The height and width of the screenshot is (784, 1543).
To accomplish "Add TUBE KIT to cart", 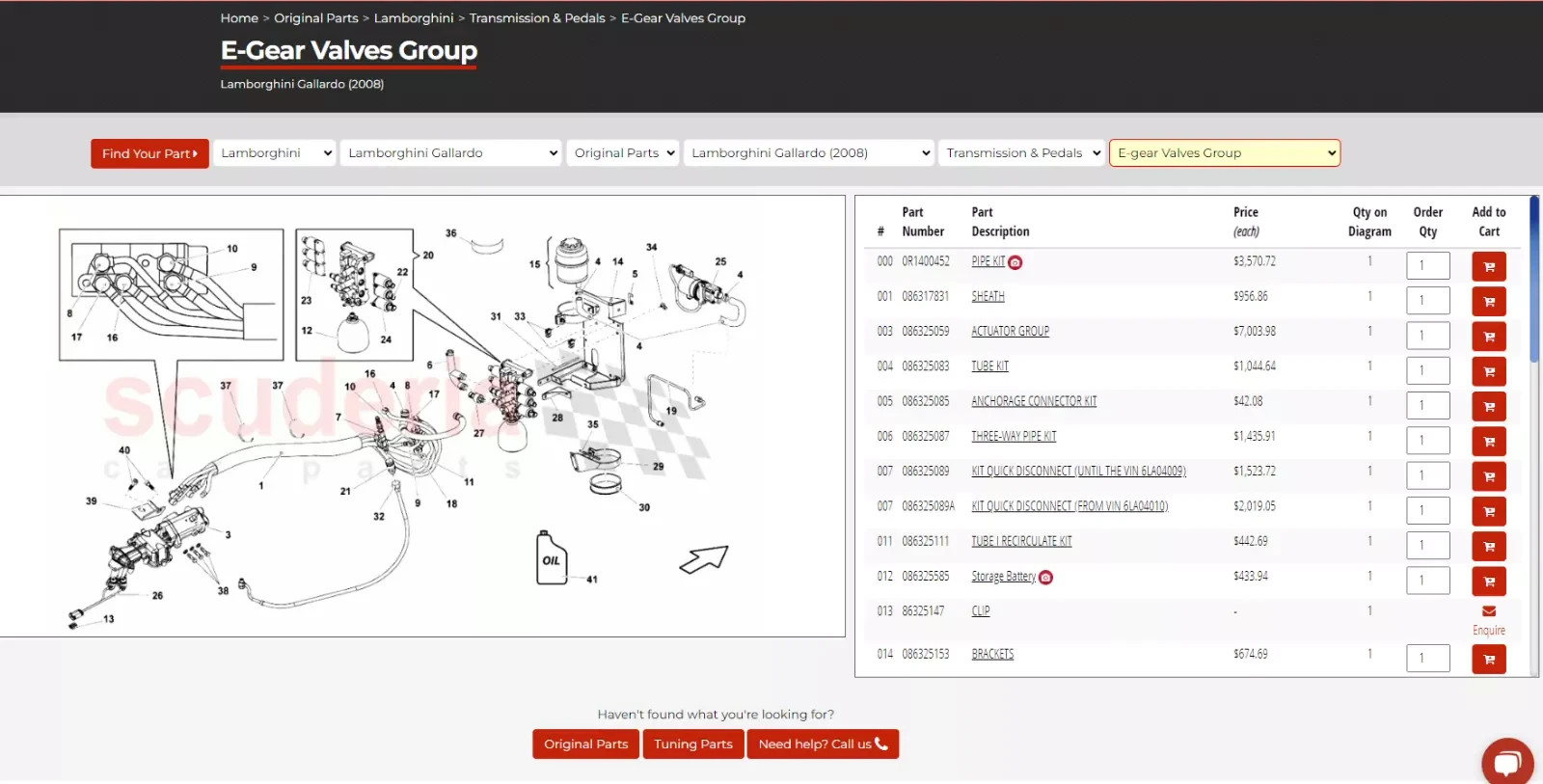I will pyautogui.click(x=1489, y=371).
